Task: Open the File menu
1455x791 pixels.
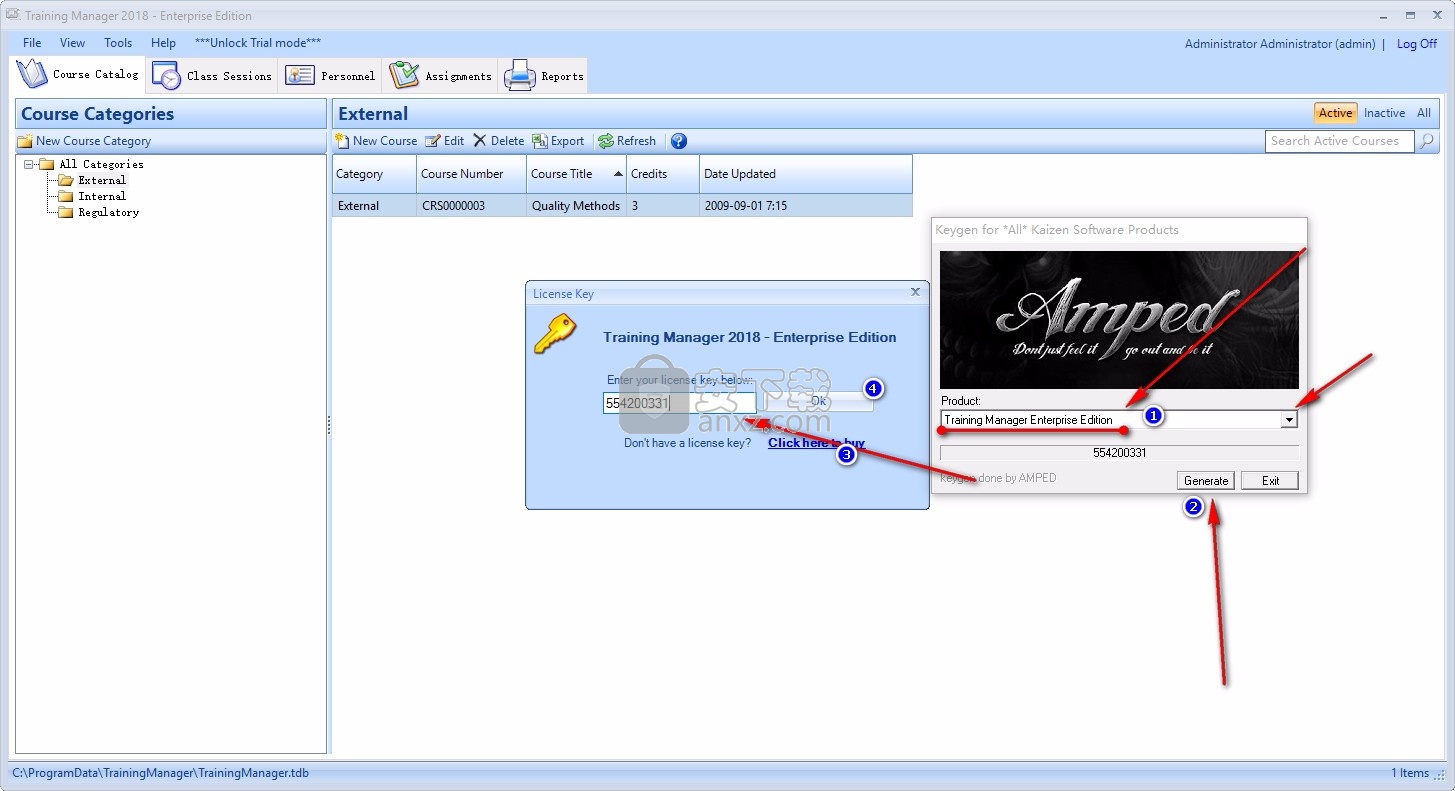Action: point(32,43)
